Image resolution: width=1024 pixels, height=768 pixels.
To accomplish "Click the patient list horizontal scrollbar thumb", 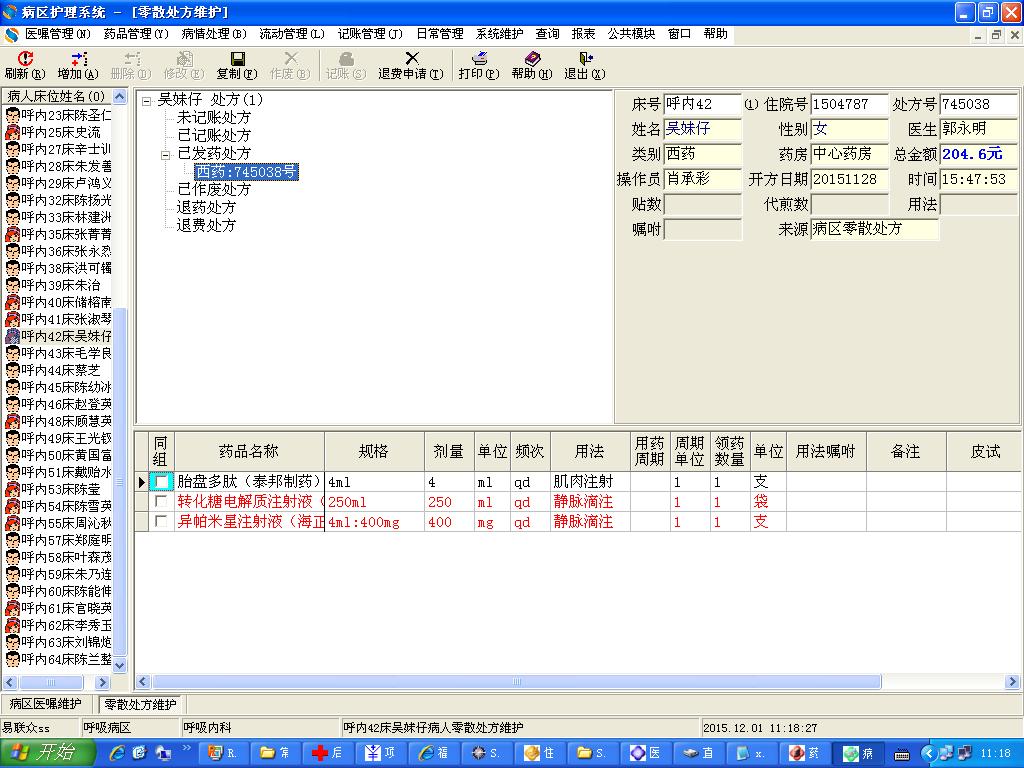I will pyautogui.click(x=51, y=682).
